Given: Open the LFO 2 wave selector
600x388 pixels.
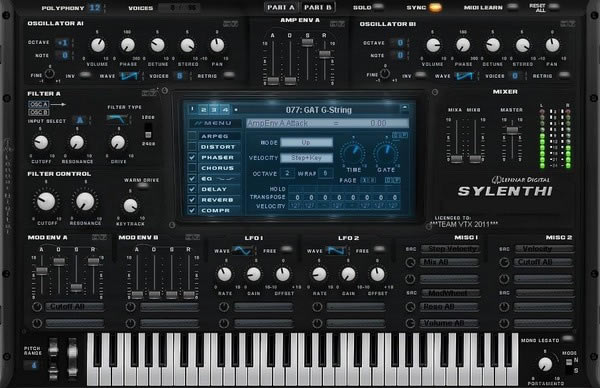Looking at the screenshot, I should (336, 251).
